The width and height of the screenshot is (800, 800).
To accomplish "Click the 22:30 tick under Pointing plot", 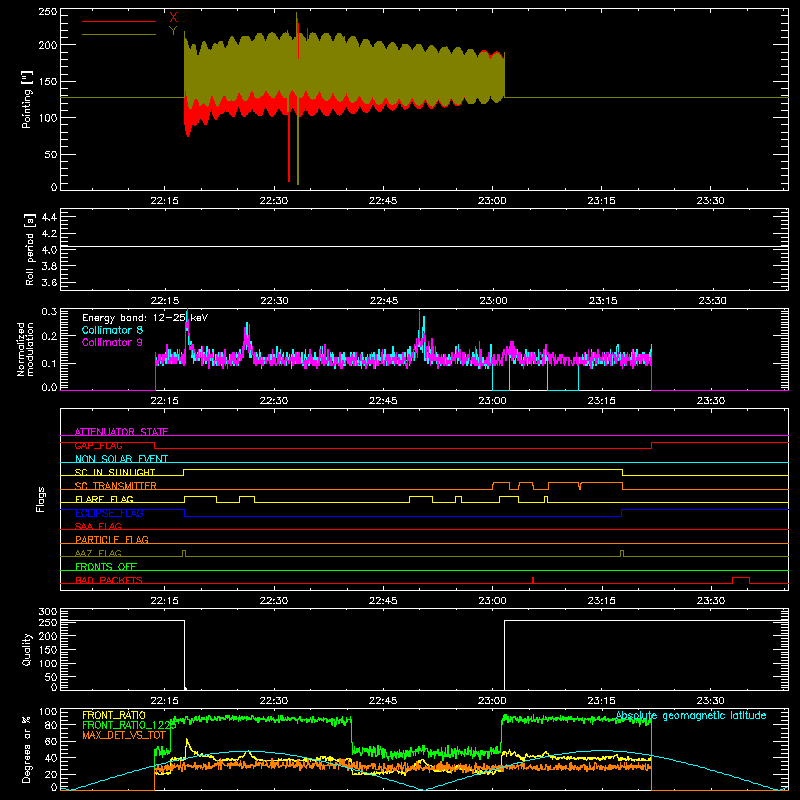I will pos(273,201).
